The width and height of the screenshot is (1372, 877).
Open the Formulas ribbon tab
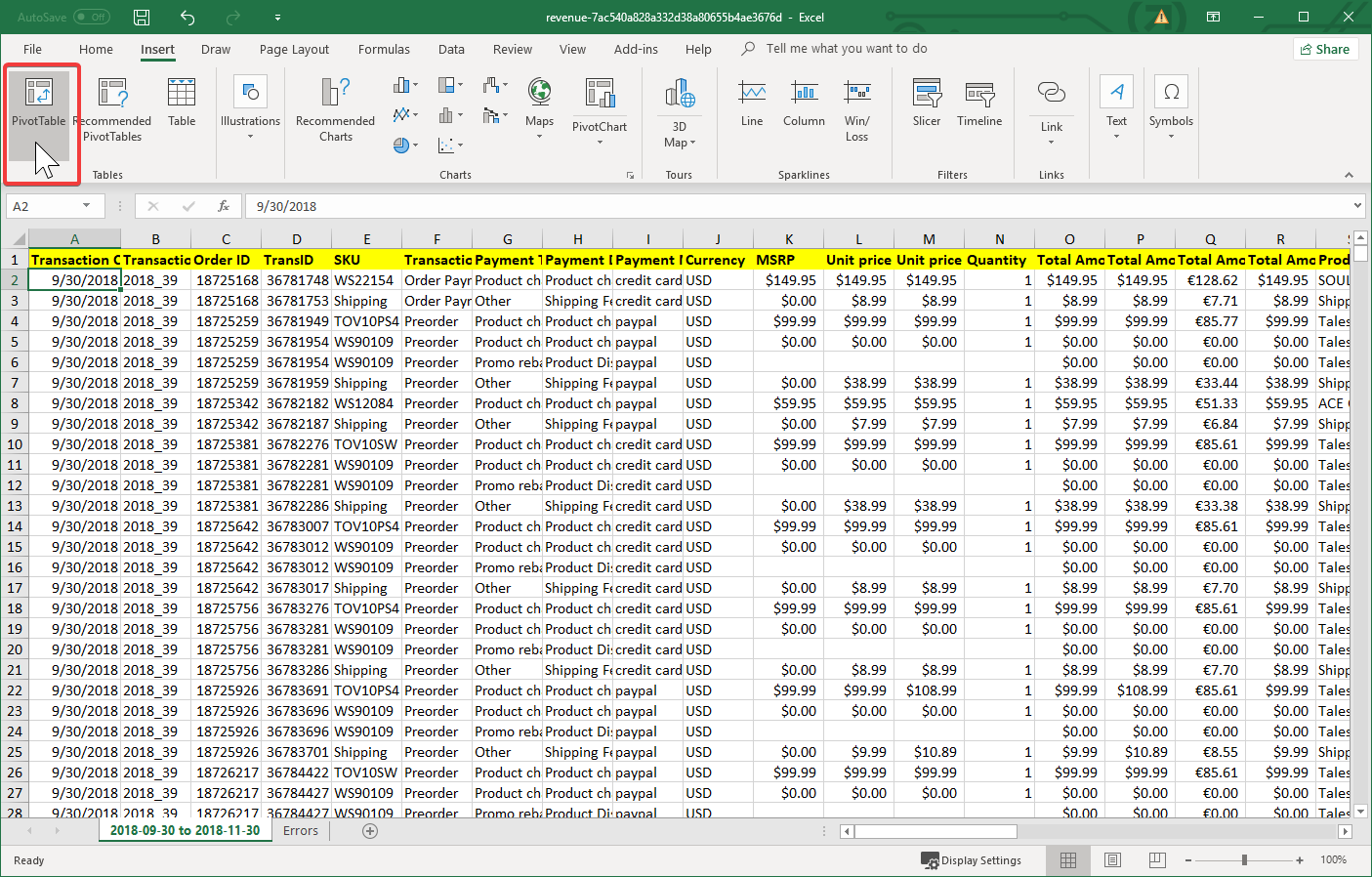click(x=384, y=50)
